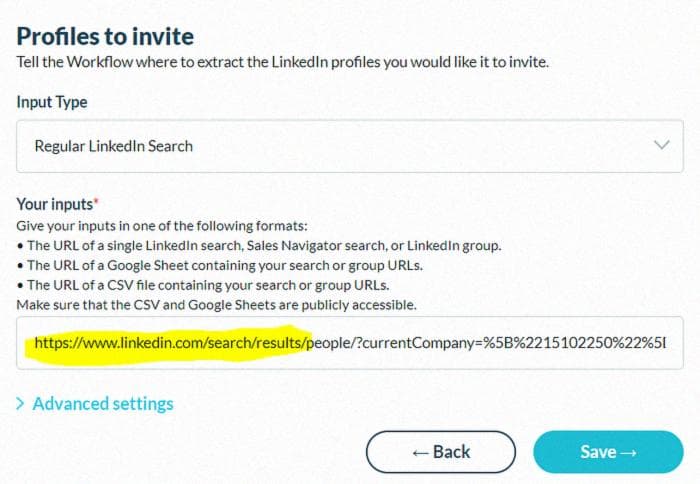Click the yellow highlighted part of the URL
Image resolution: width=700 pixels, height=484 pixels.
coord(170,343)
